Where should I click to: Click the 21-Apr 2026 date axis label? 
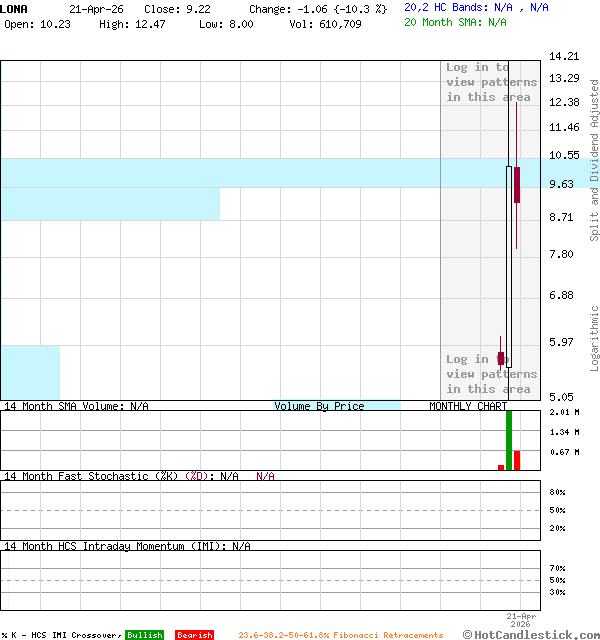pyautogui.click(x=521, y=620)
